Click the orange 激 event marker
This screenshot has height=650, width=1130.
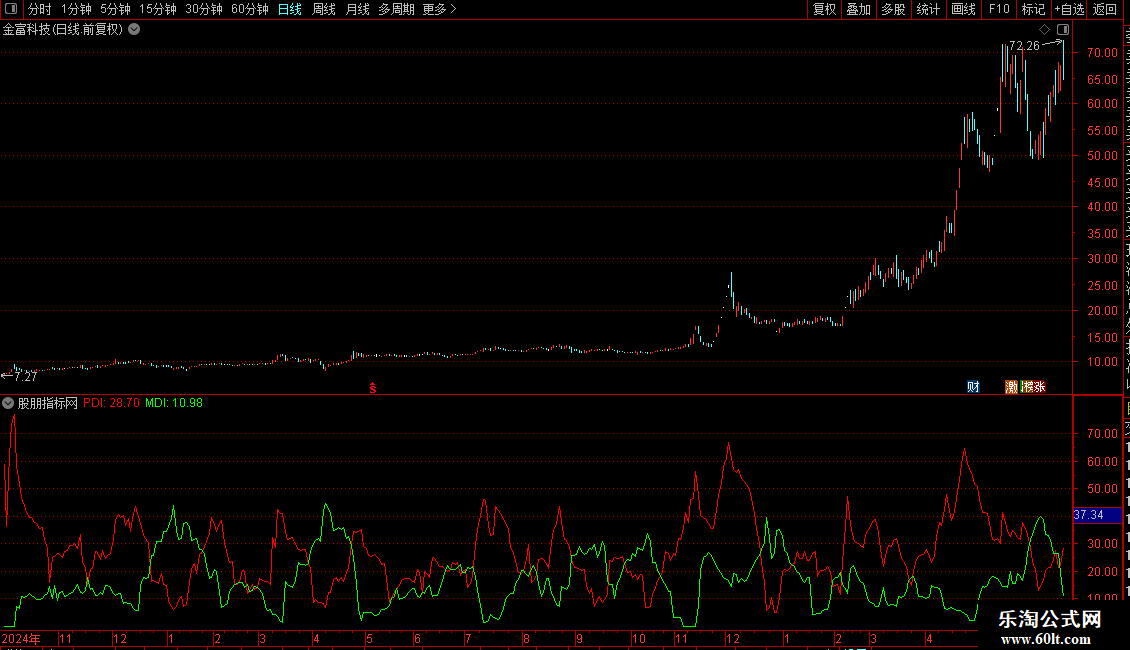pyautogui.click(x=1011, y=387)
